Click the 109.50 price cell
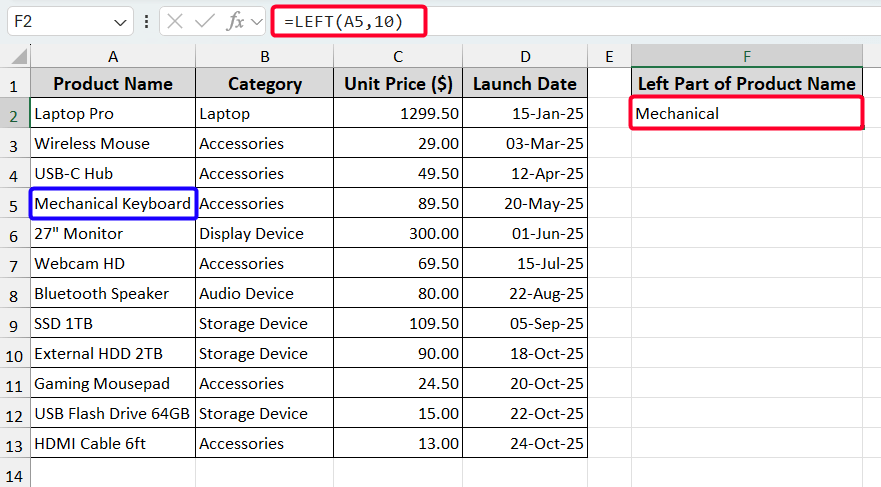Image resolution: width=881 pixels, height=487 pixels. 398,324
